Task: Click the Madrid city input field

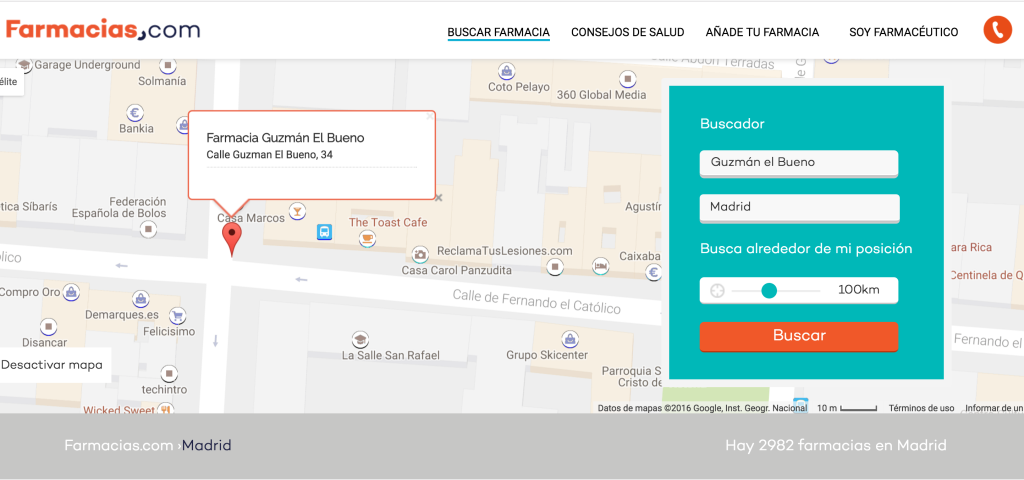Action: point(799,208)
